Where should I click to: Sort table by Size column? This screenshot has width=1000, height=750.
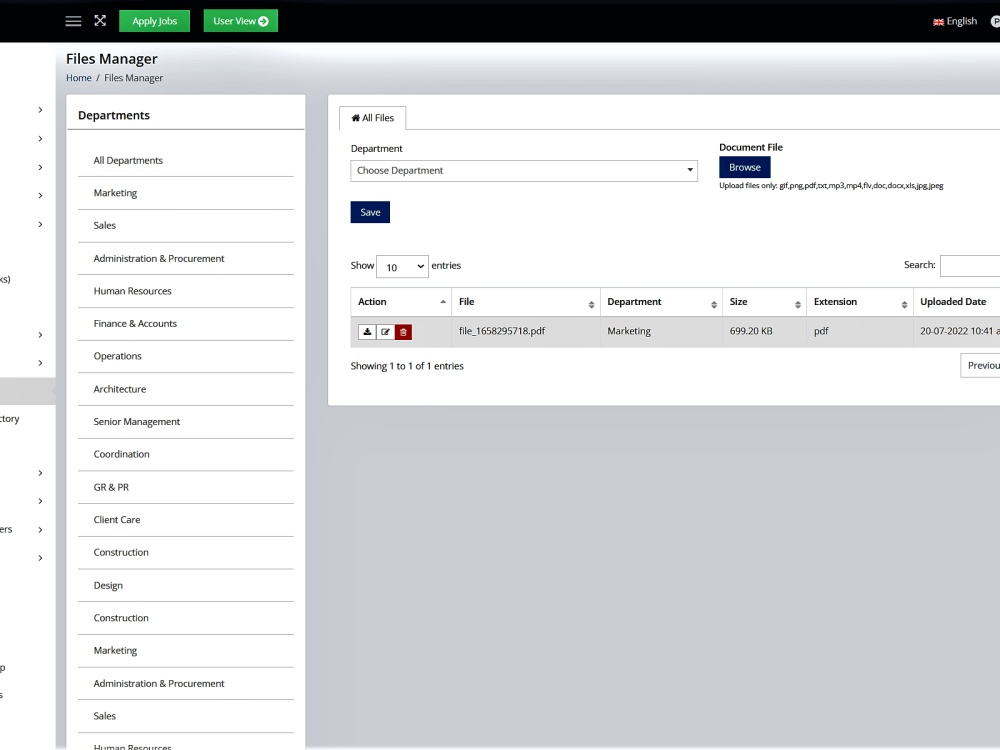pyautogui.click(x=764, y=302)
